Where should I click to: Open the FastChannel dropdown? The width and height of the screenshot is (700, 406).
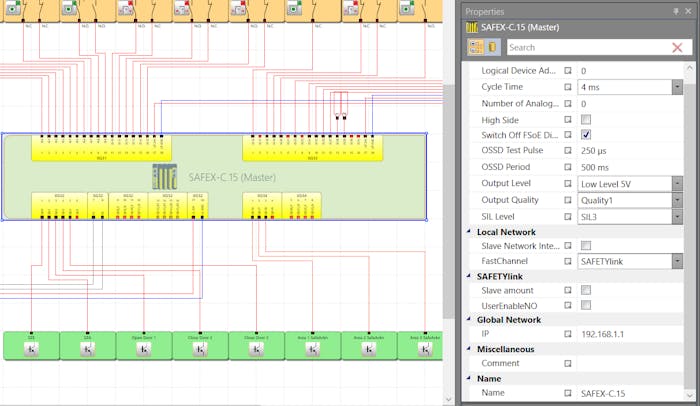[x=677, y=261]
